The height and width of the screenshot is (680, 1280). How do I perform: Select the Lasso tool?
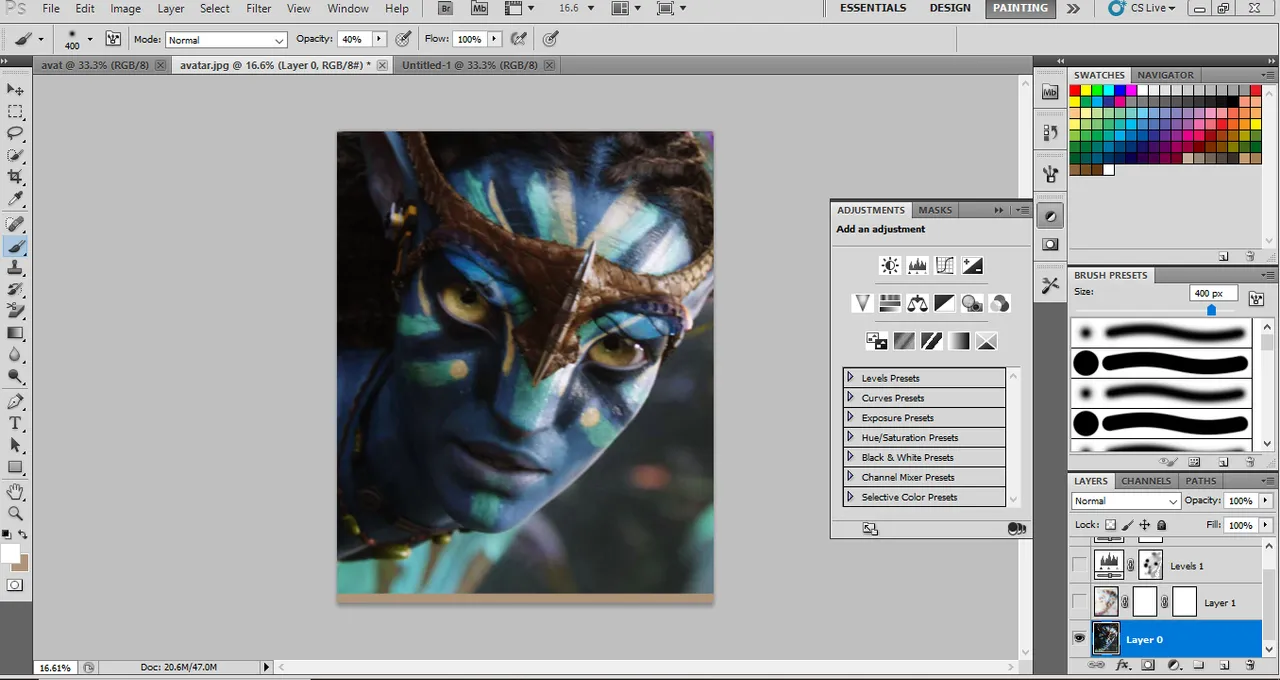[16, 133]
